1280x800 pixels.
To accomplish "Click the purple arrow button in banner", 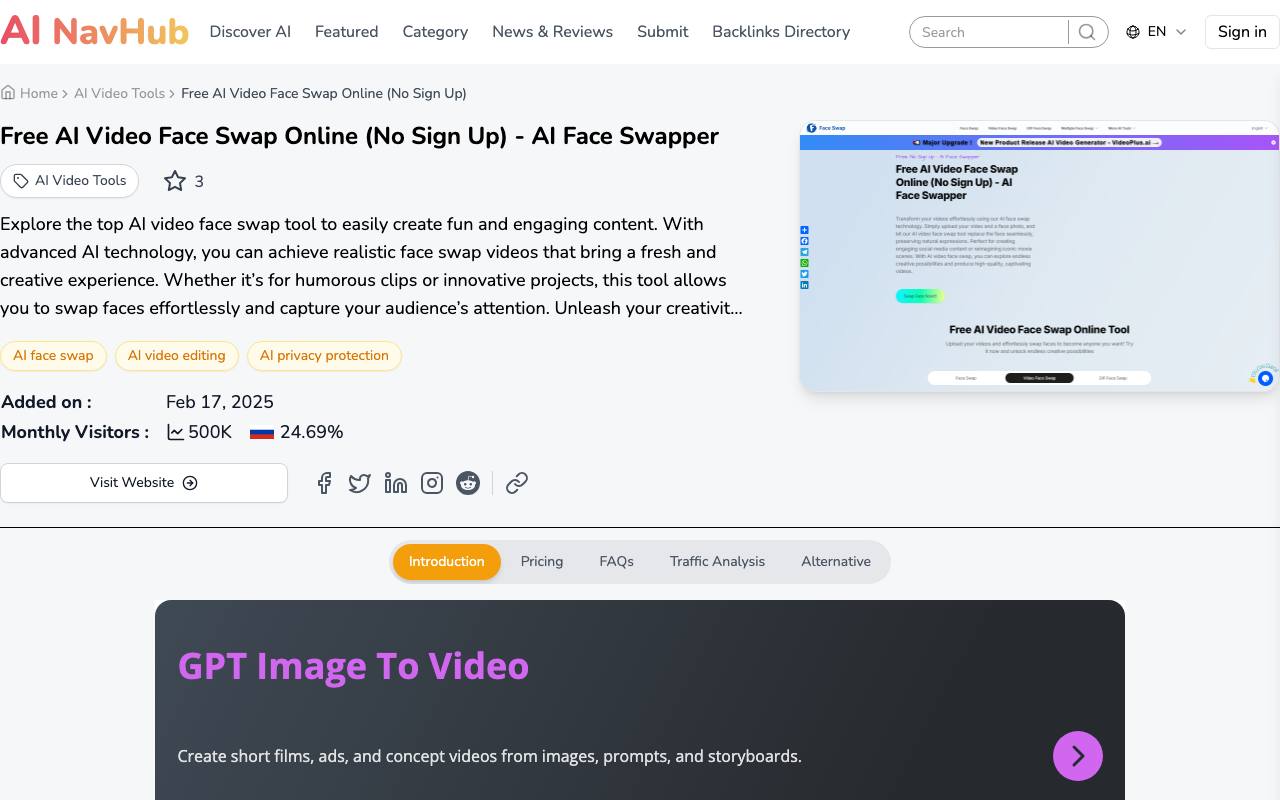I will (1078, 756).
